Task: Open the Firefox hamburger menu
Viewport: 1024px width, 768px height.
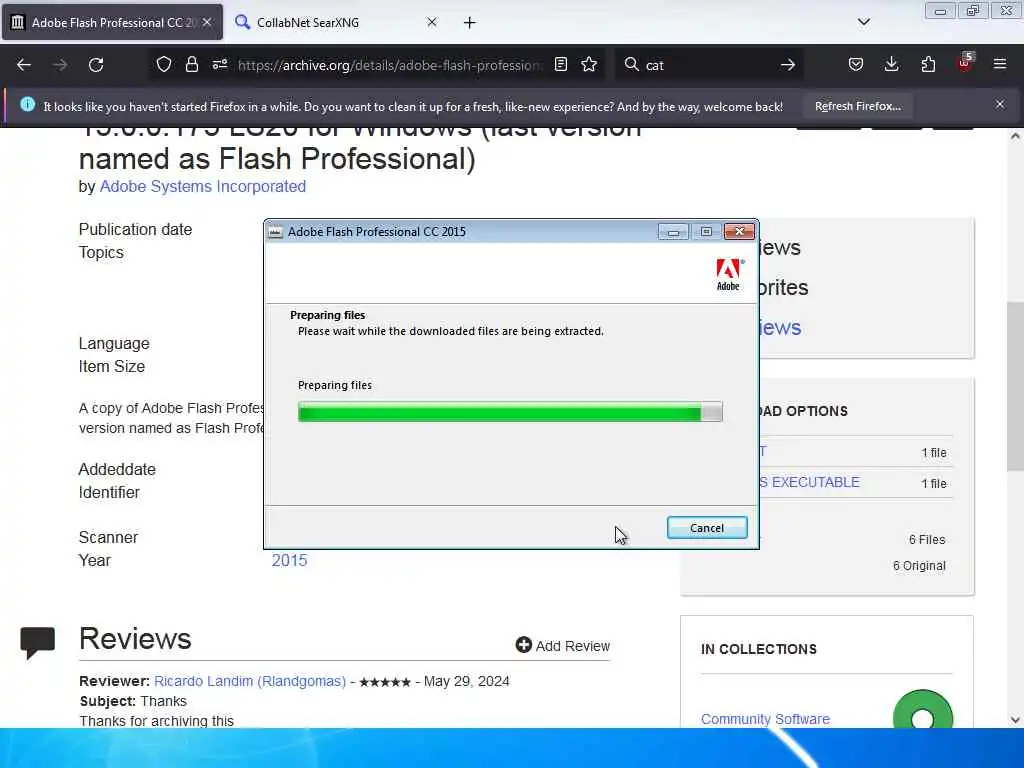Action: click(1000, 64)
